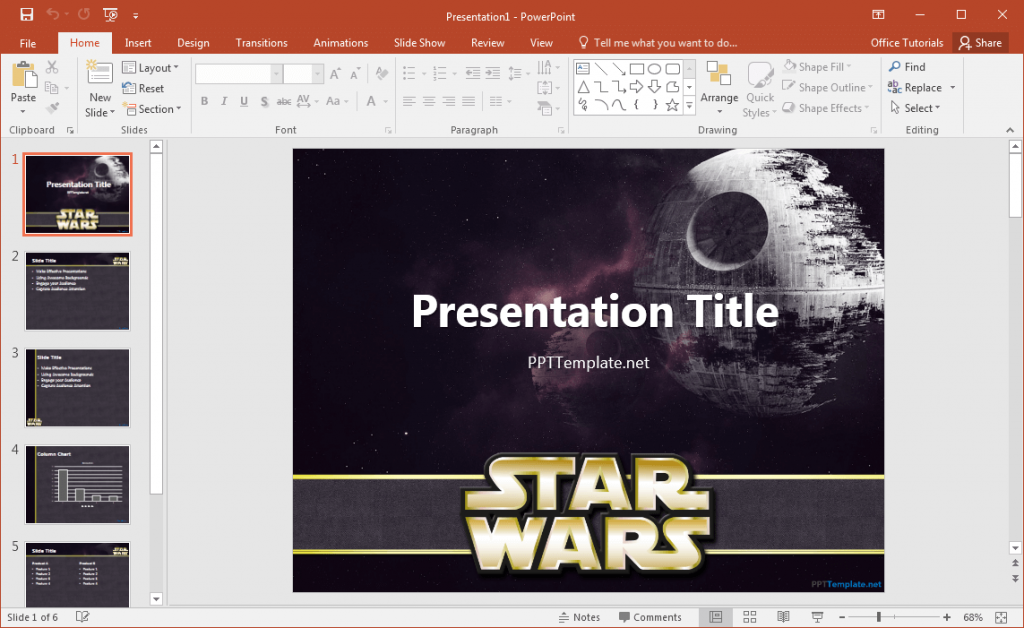Open the font size dropdown

coord(318,73)
